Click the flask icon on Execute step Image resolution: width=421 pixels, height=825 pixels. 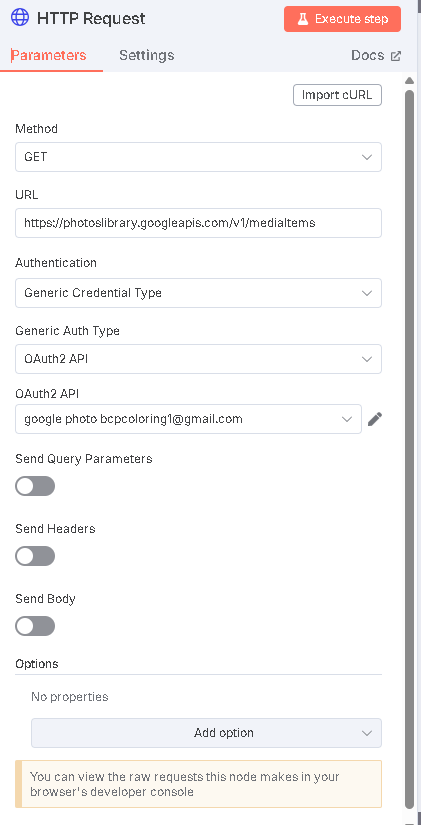(x=303, y=19)
